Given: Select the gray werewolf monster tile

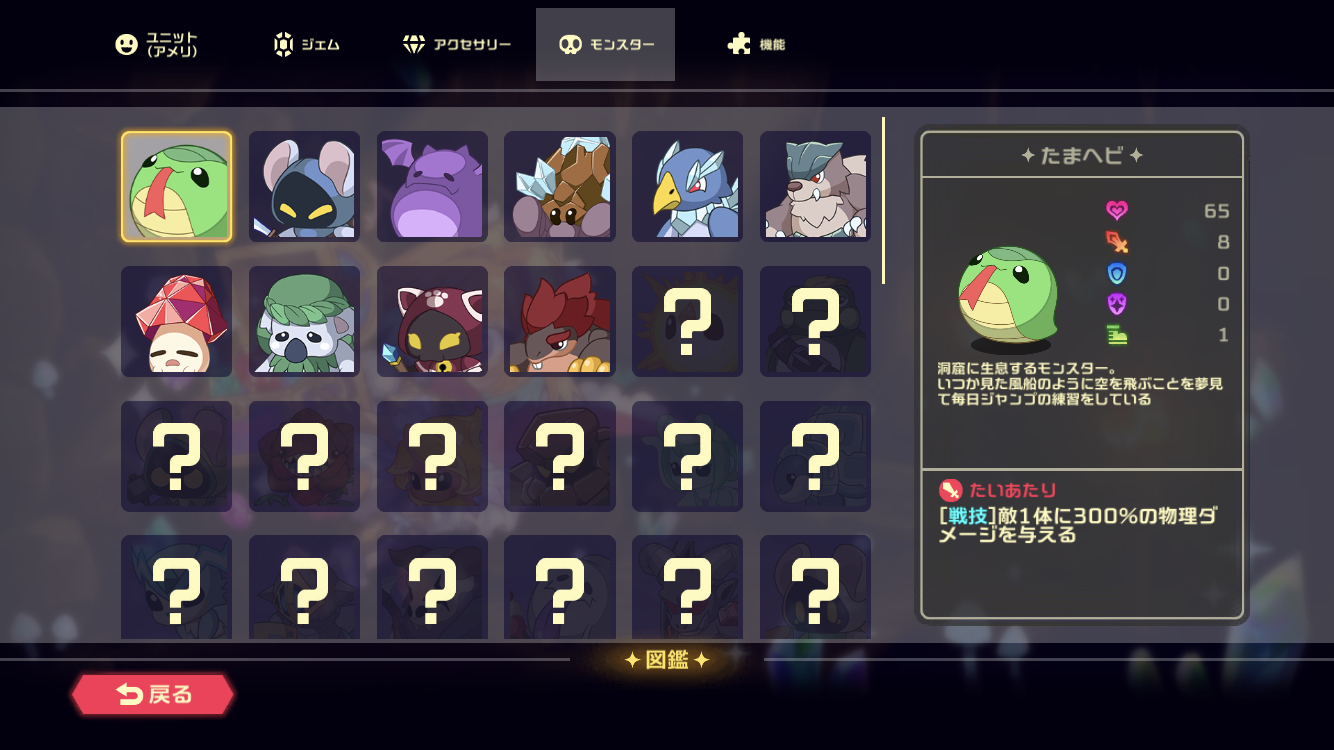Looking at the screenshot, I should click(815, 187).
